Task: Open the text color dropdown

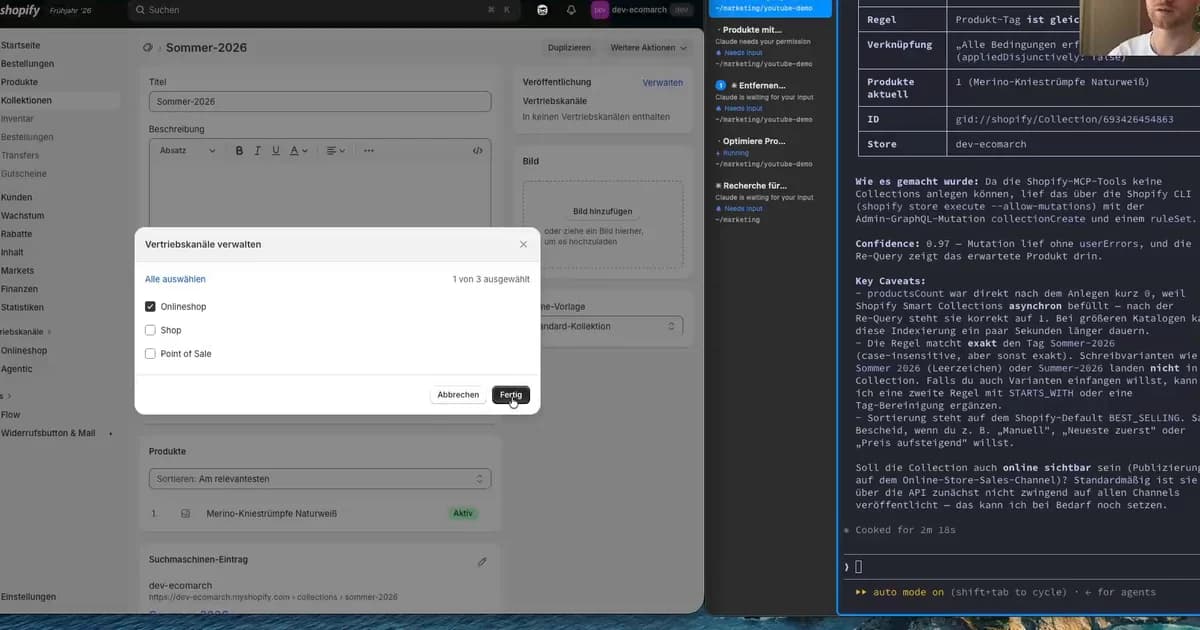Action: coord(298,151)
